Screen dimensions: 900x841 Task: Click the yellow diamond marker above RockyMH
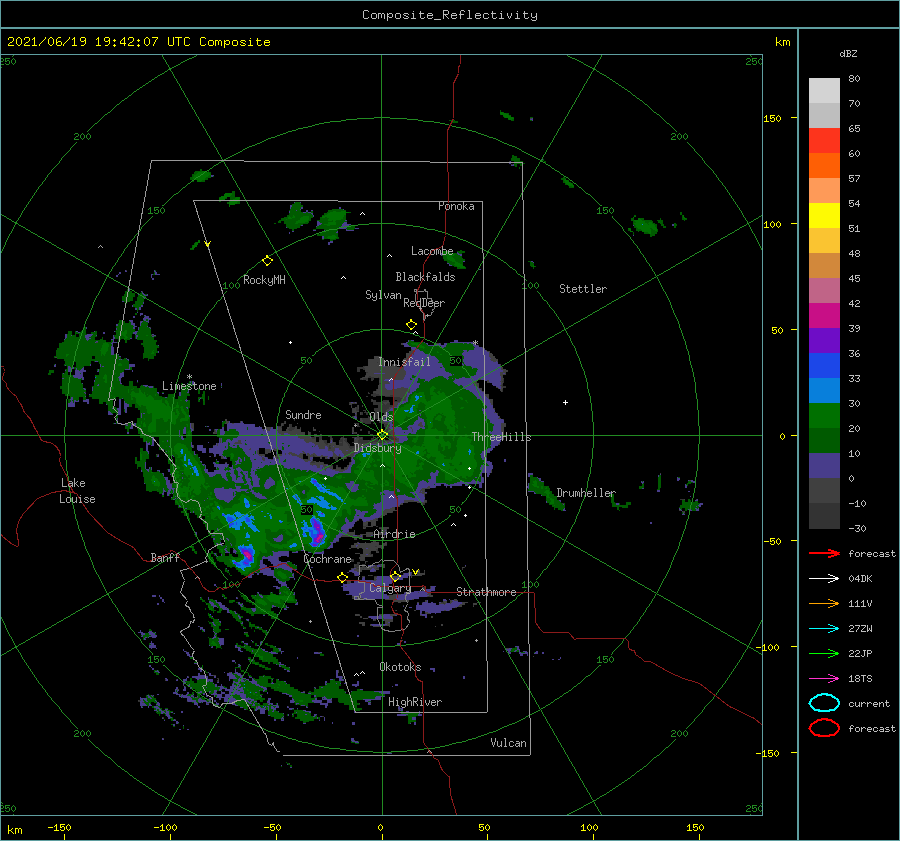point(267,261)
